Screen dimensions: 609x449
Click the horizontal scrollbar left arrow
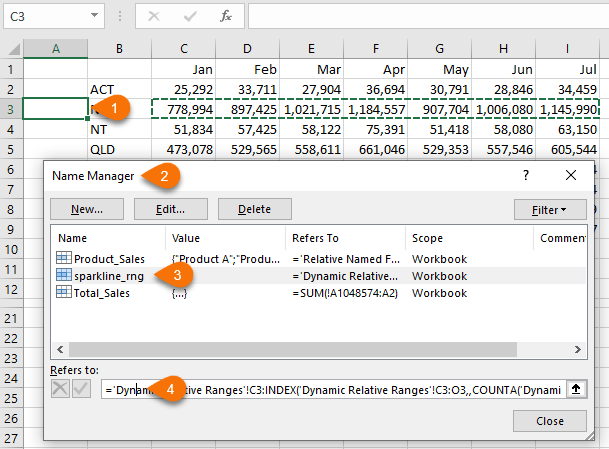[x=60, y=349]
